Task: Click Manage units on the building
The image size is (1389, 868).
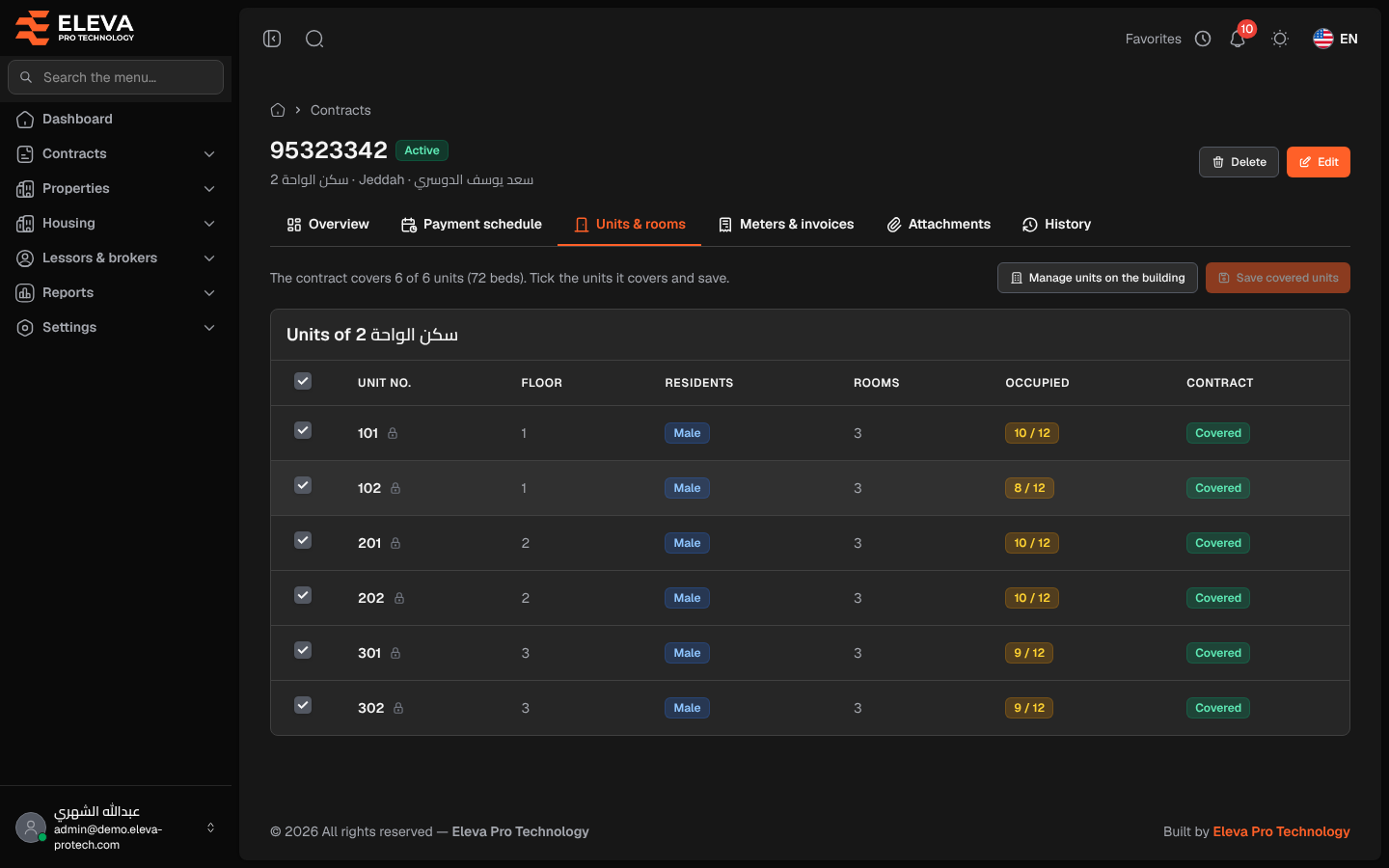Action: pos(1098,278)
